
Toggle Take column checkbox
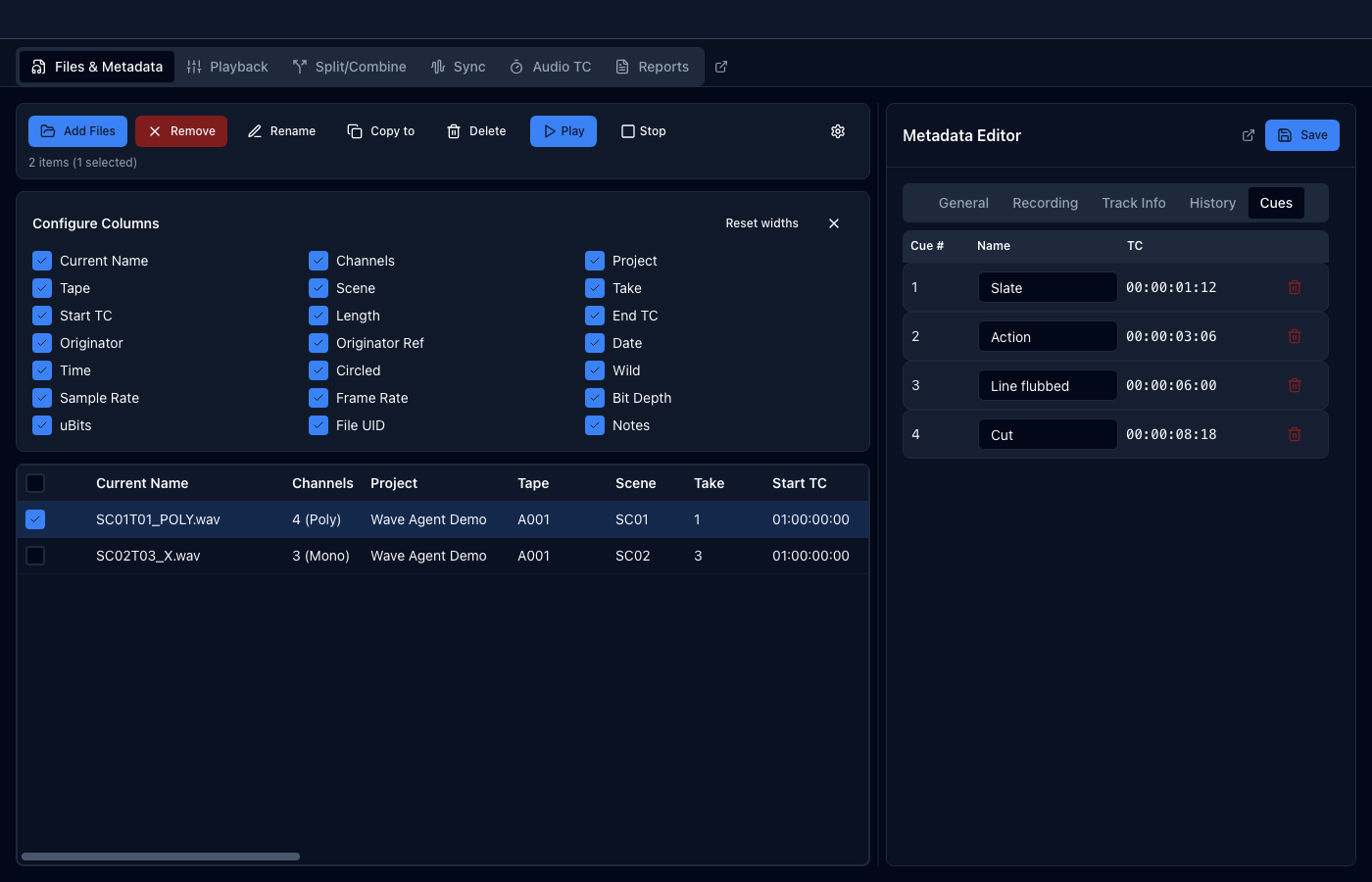tap(595, 288)
